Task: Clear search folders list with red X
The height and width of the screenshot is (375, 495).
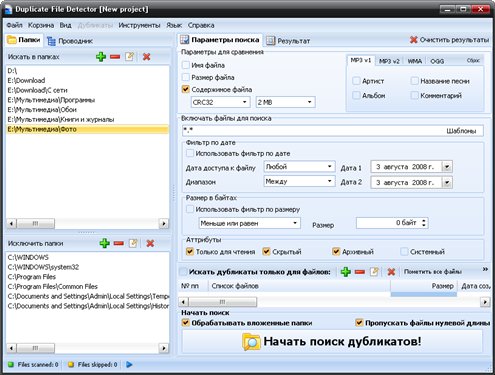Action: tap(146, 57)
